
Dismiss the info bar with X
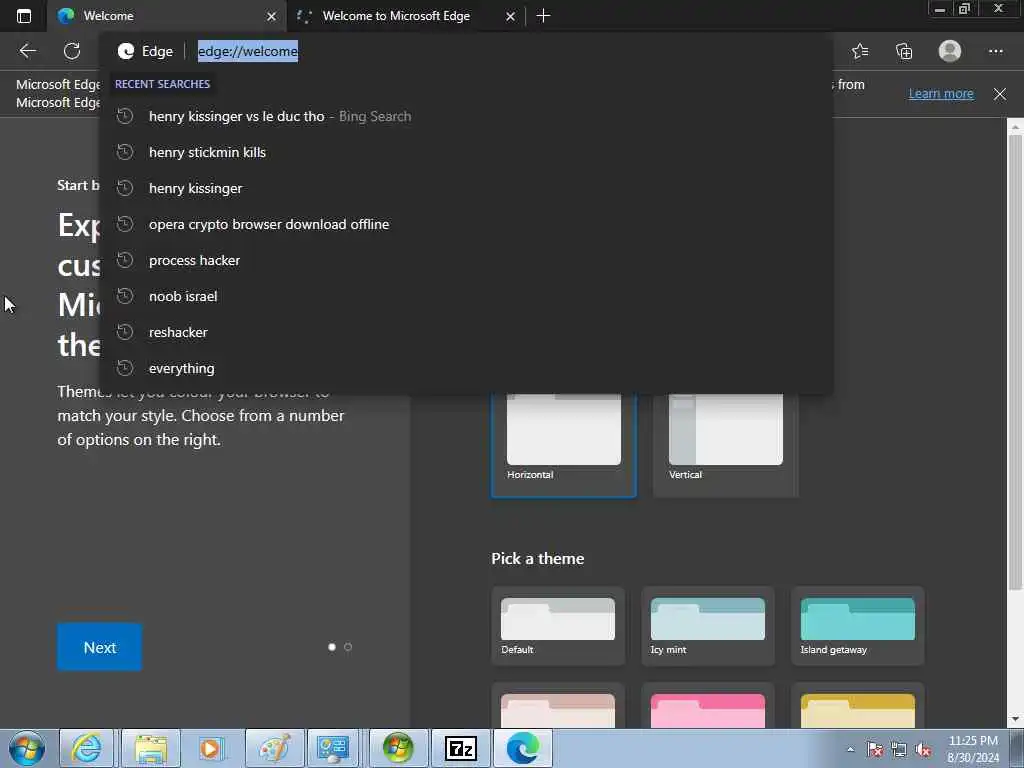click(999, 94)
